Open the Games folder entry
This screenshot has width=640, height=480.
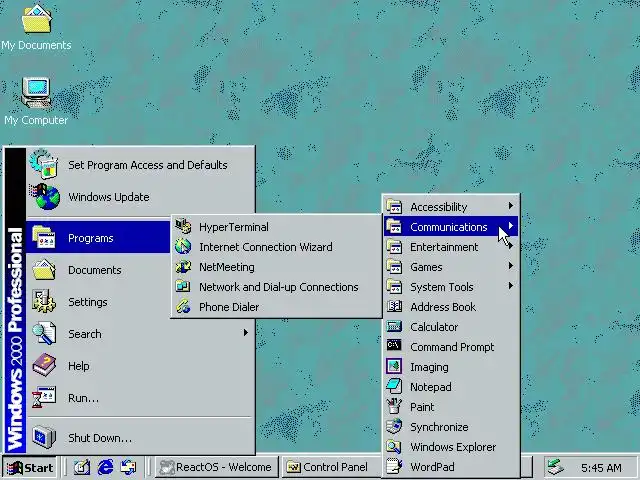click(x=451, y=267)
